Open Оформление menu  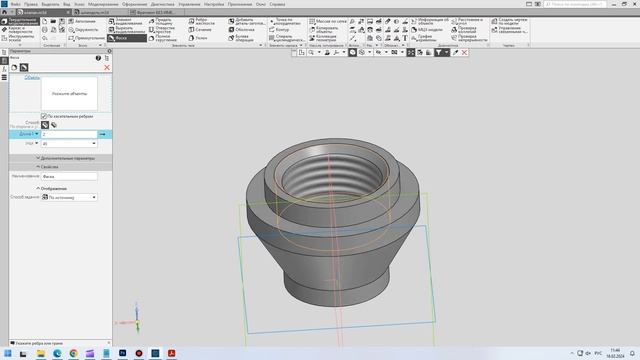click(x=134, y=4)
